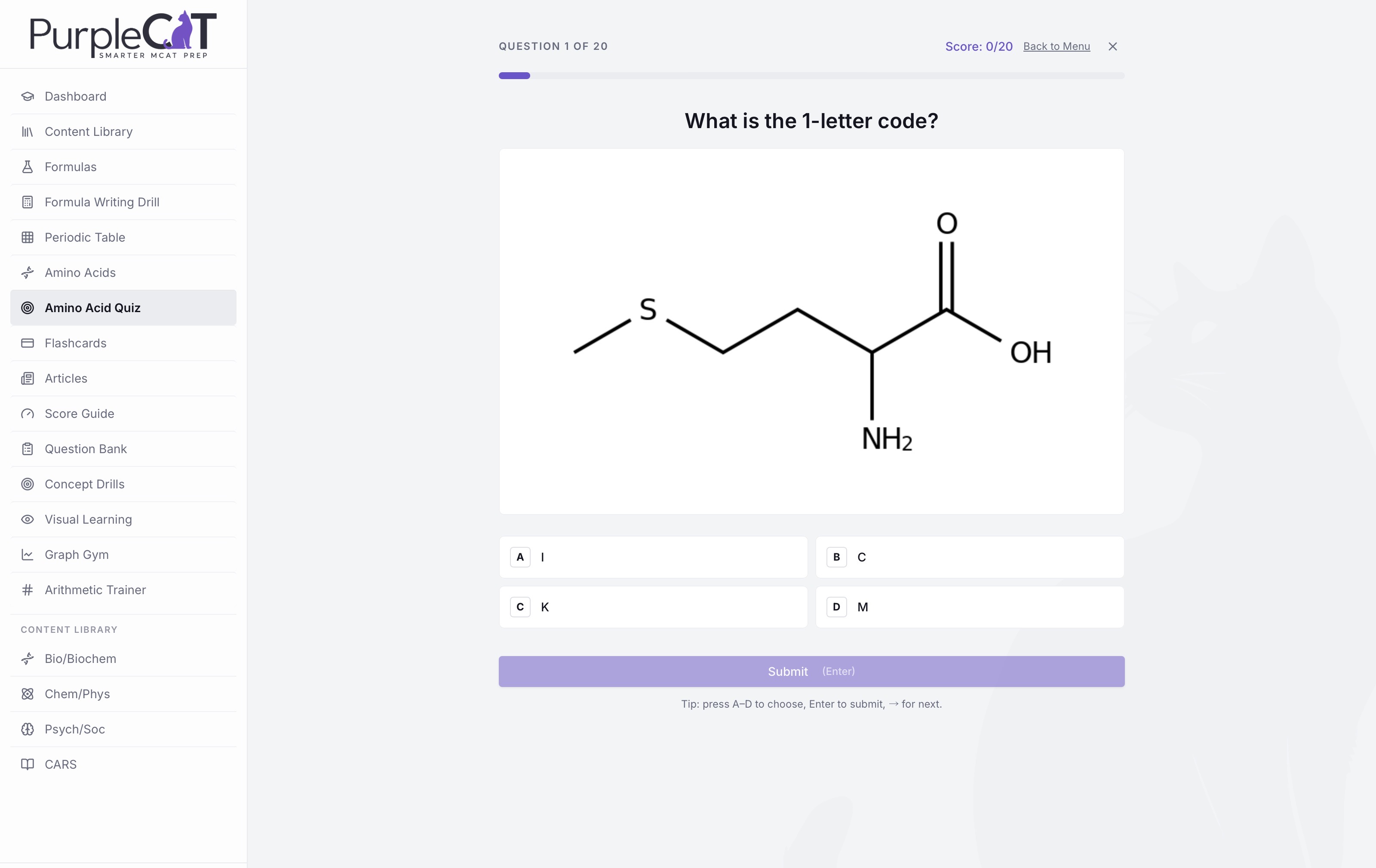Click the Graph Gym chart icon
The image size is (1376, 868).
pos(28,554)
